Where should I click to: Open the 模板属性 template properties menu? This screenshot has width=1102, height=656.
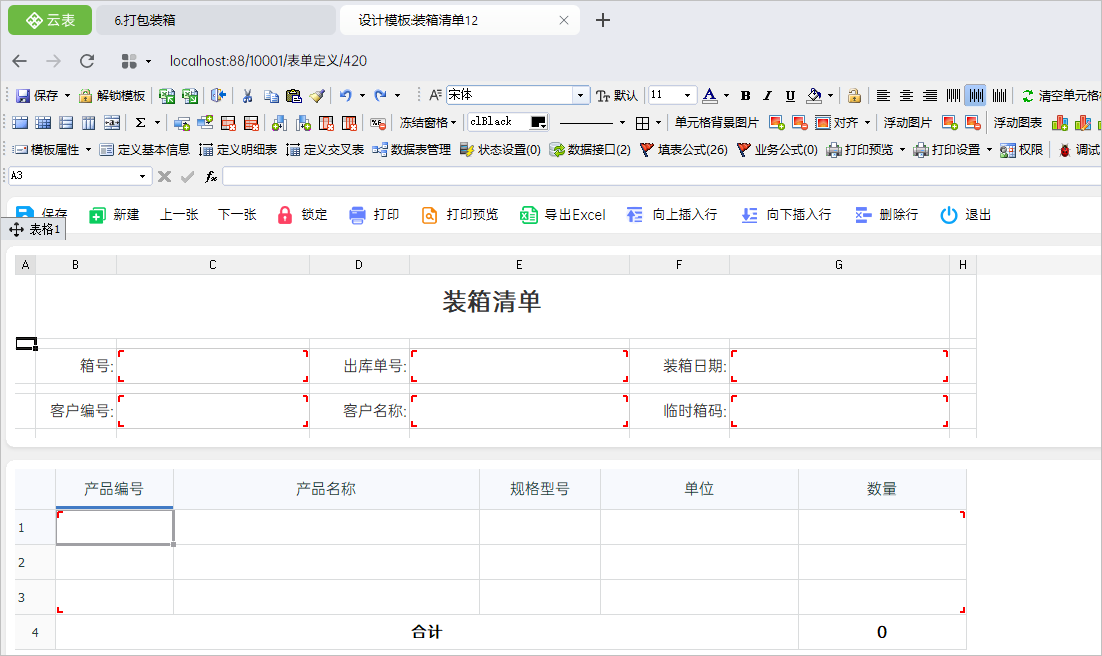[53, 150]
